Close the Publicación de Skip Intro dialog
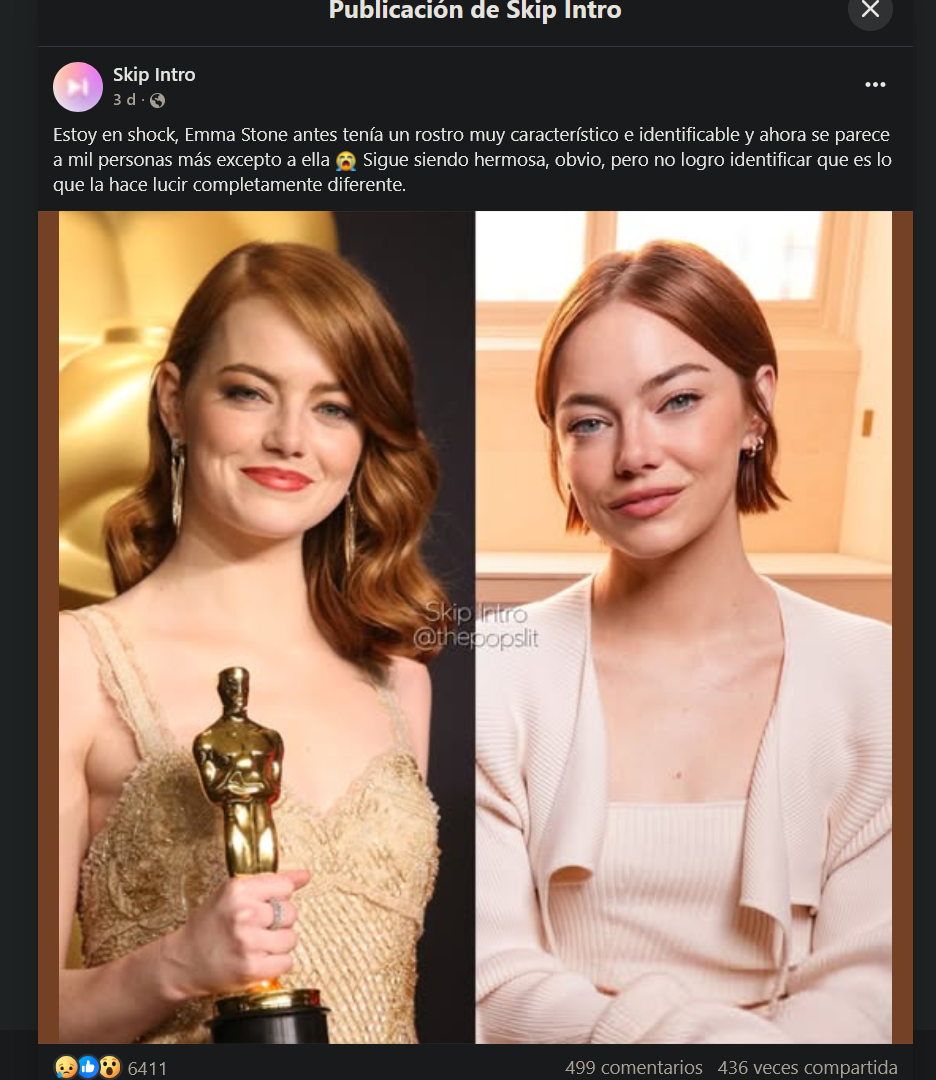The width and height of the screenshot is (936, 1080). click(870, 10)
